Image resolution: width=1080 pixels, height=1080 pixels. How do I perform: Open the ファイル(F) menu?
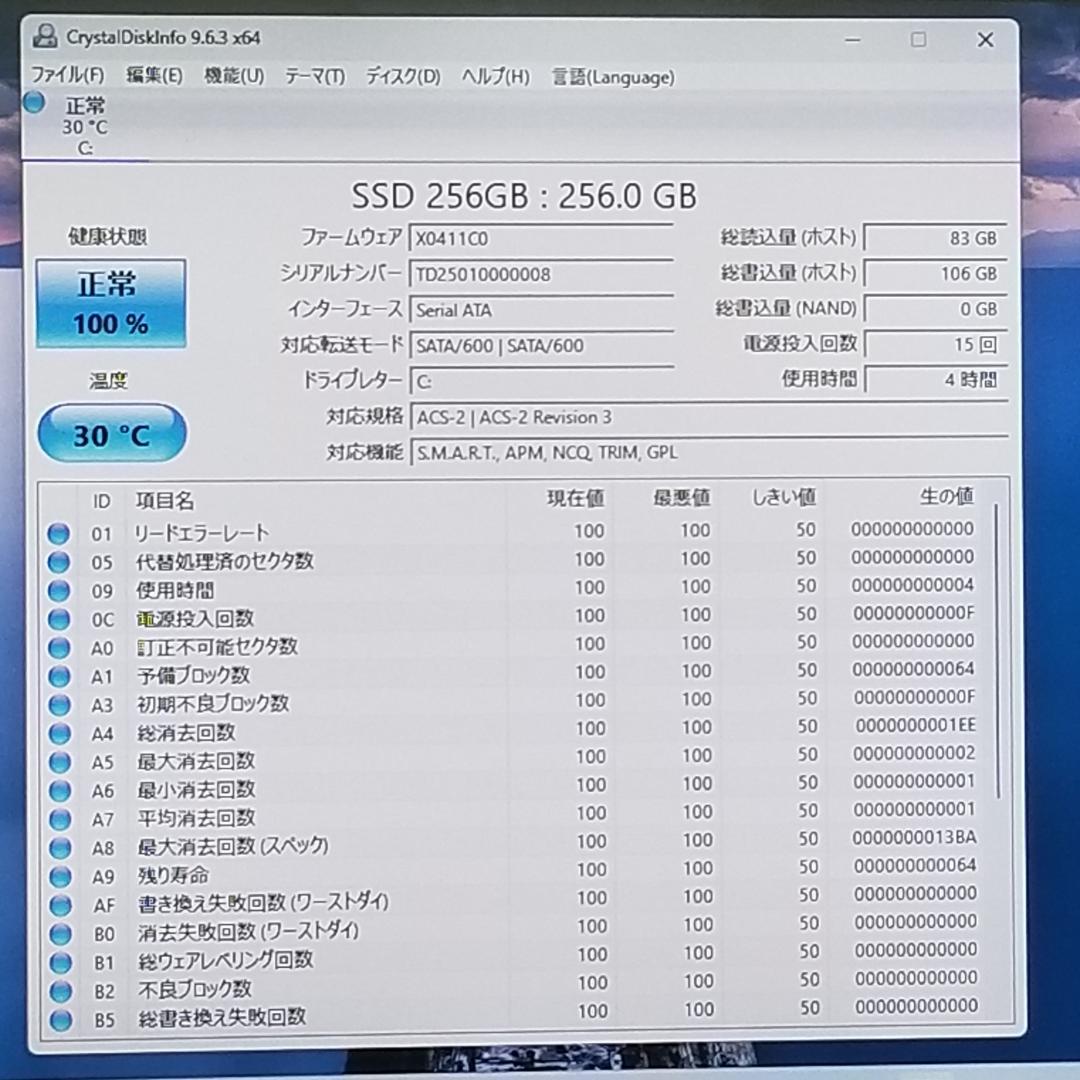tap(72, 76)
